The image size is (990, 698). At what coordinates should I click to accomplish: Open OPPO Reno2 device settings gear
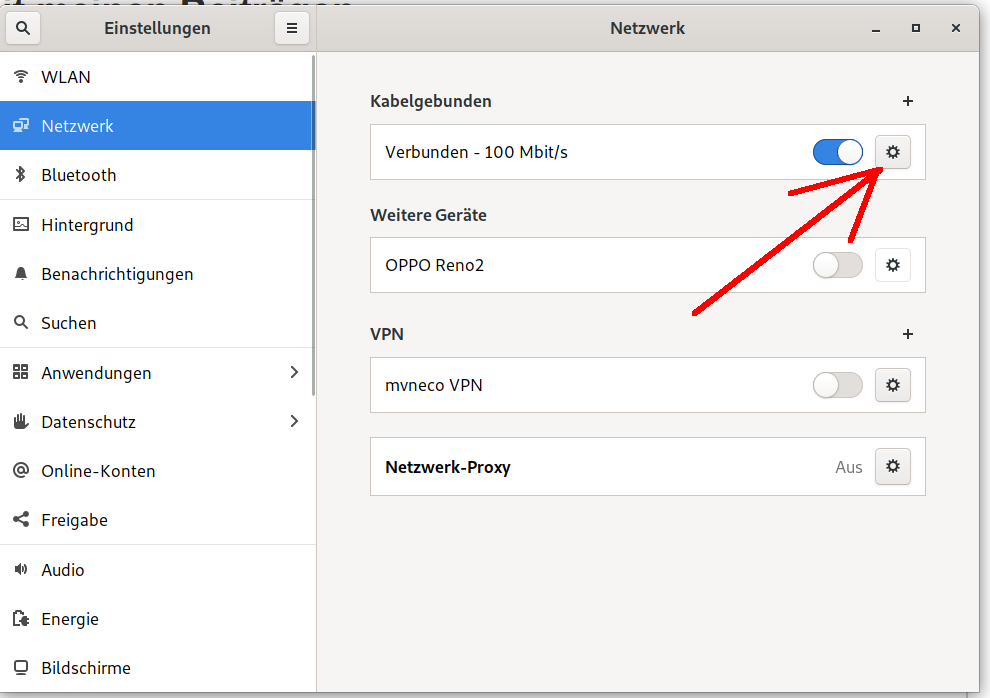click(892, 265)
